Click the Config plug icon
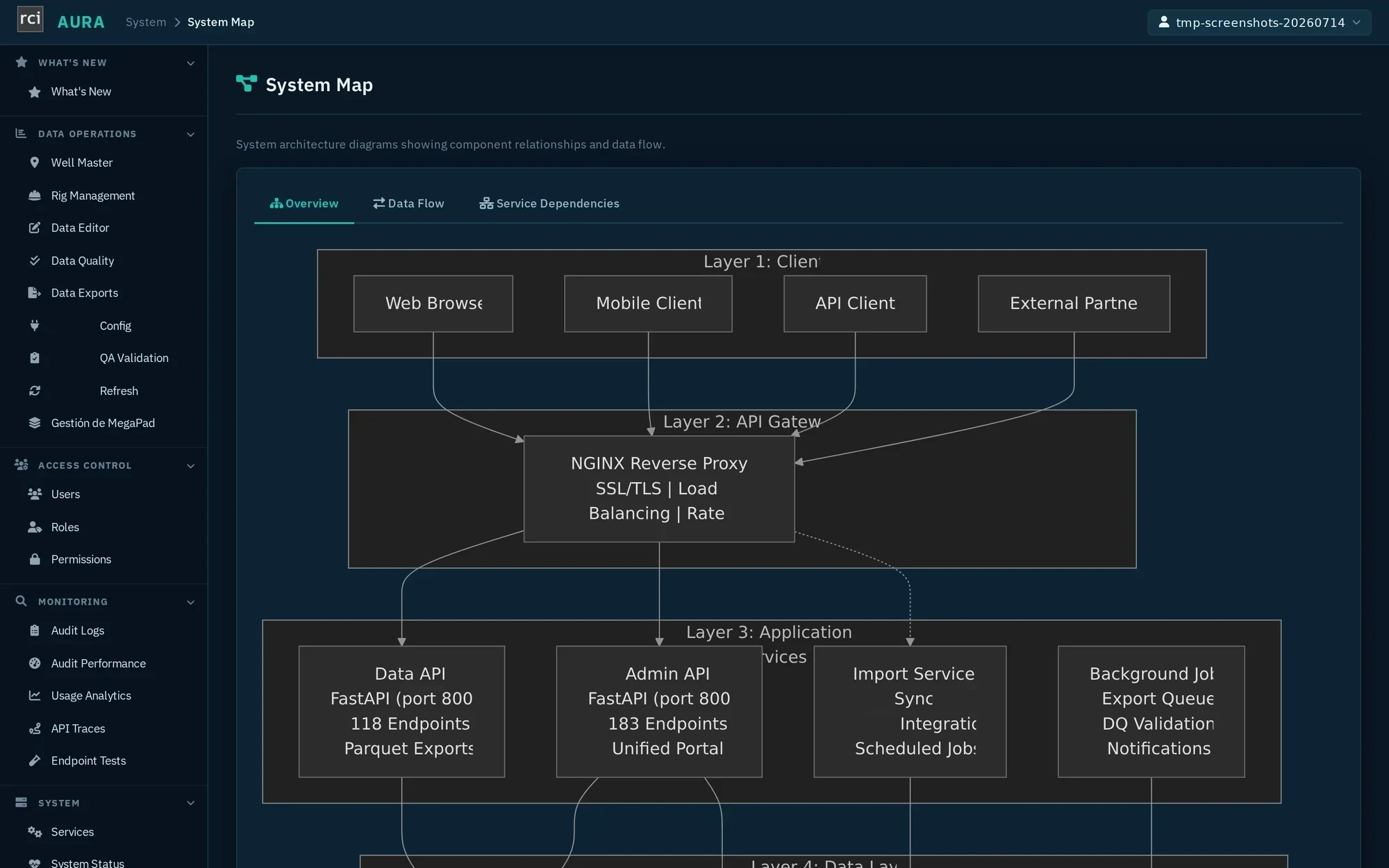 [35, 326]
